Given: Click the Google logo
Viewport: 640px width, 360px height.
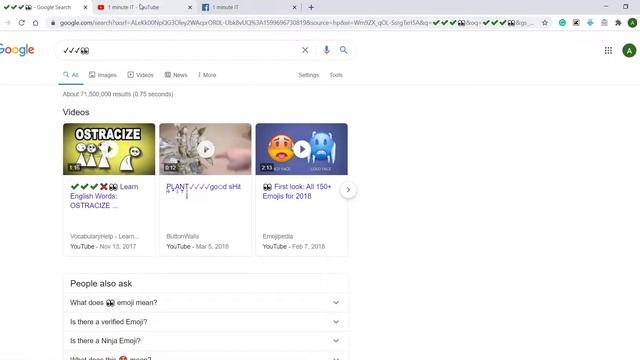Looking at the screenshot, I should click(17, 50).
